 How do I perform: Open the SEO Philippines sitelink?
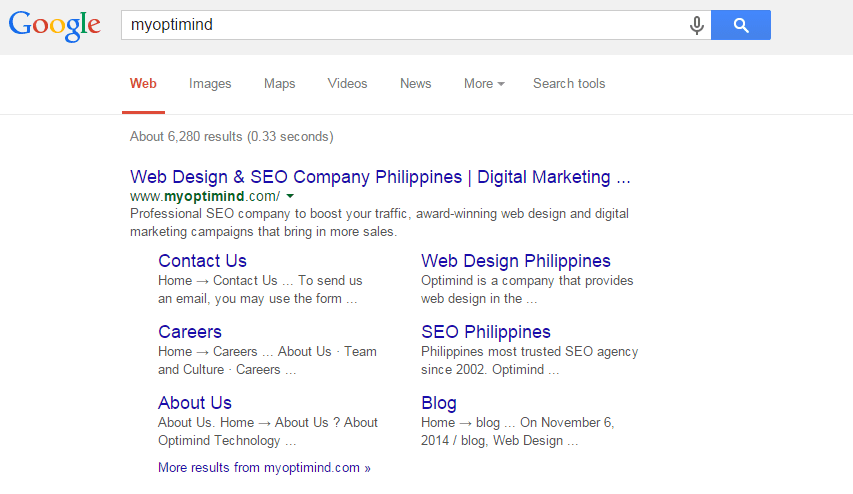[486, 332]
